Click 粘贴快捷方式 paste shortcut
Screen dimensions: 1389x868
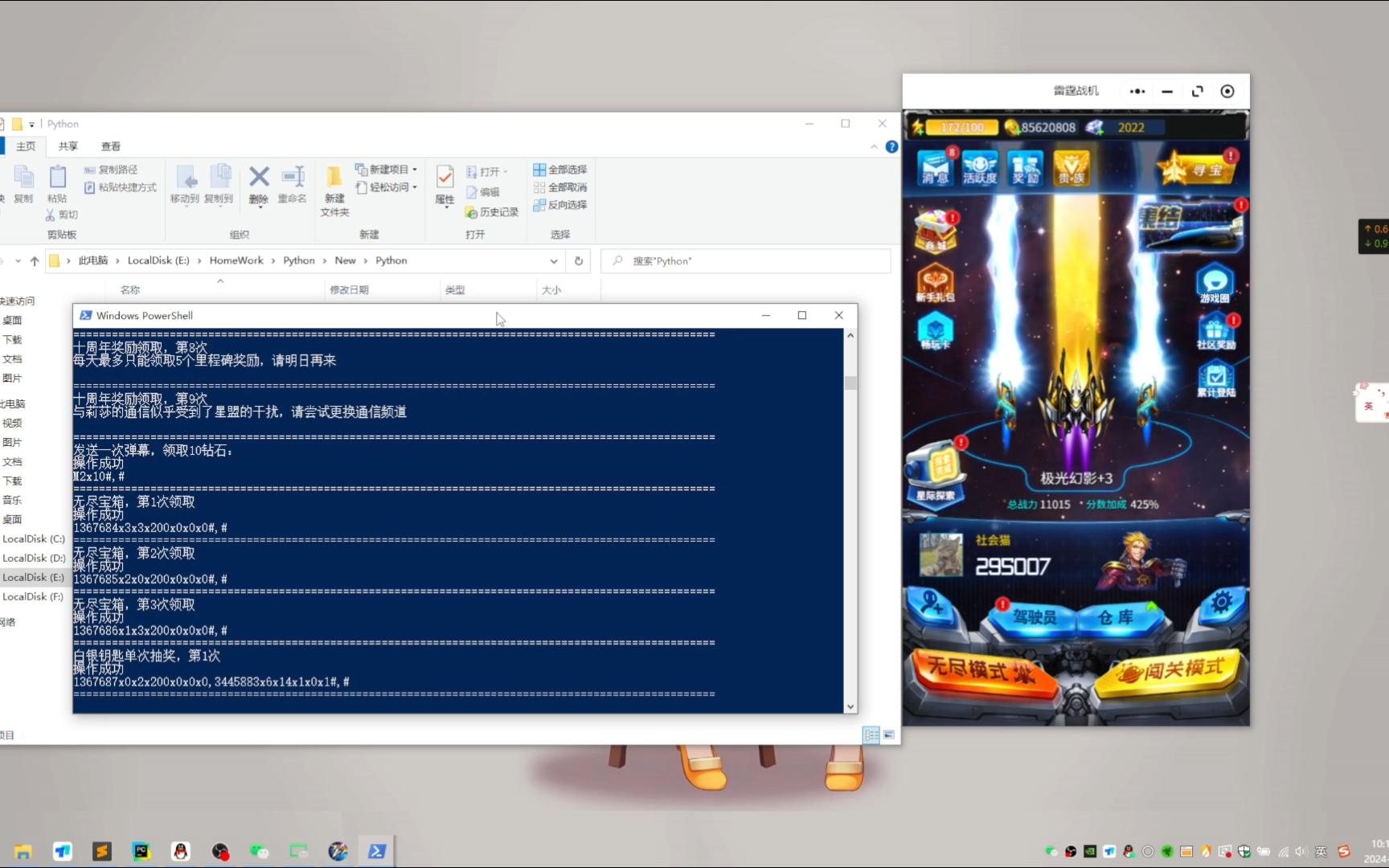[121, 187]
